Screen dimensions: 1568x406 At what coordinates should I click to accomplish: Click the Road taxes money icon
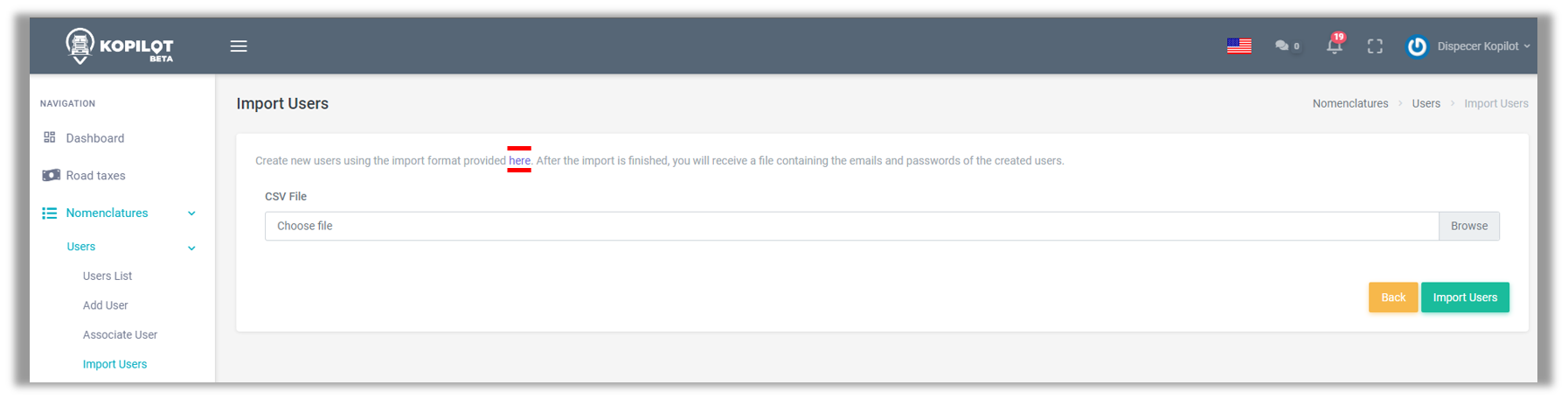click(52, 175)
